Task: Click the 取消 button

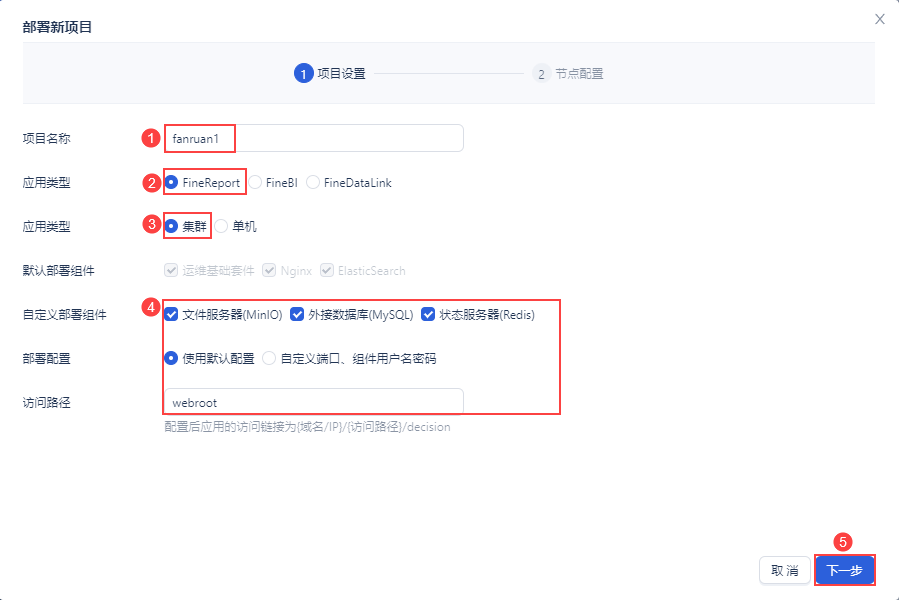Action: [x=784, y=570]
